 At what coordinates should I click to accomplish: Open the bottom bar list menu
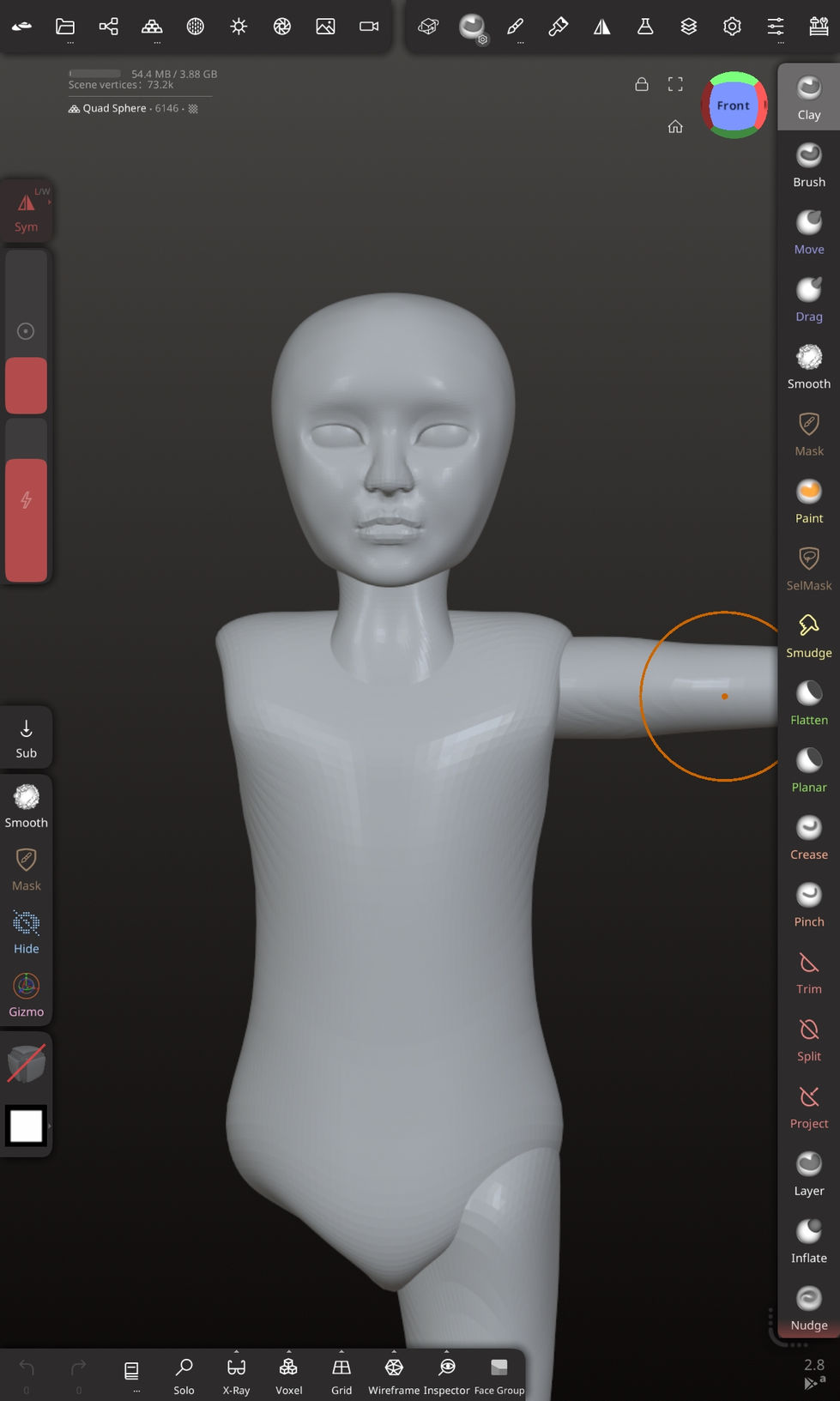(131, 1374)
